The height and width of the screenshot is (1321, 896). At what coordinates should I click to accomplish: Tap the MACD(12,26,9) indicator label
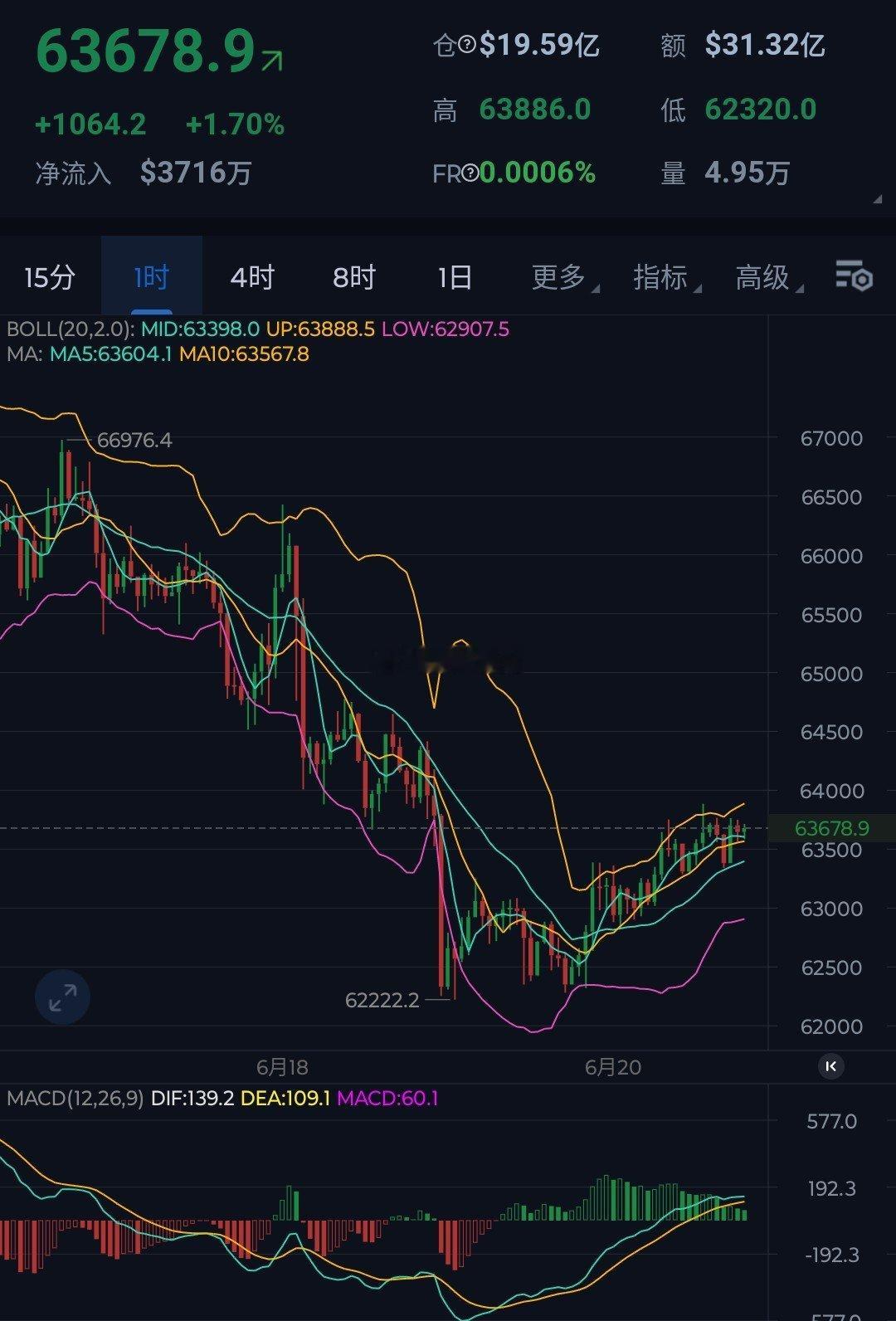tap(75, 1099)
